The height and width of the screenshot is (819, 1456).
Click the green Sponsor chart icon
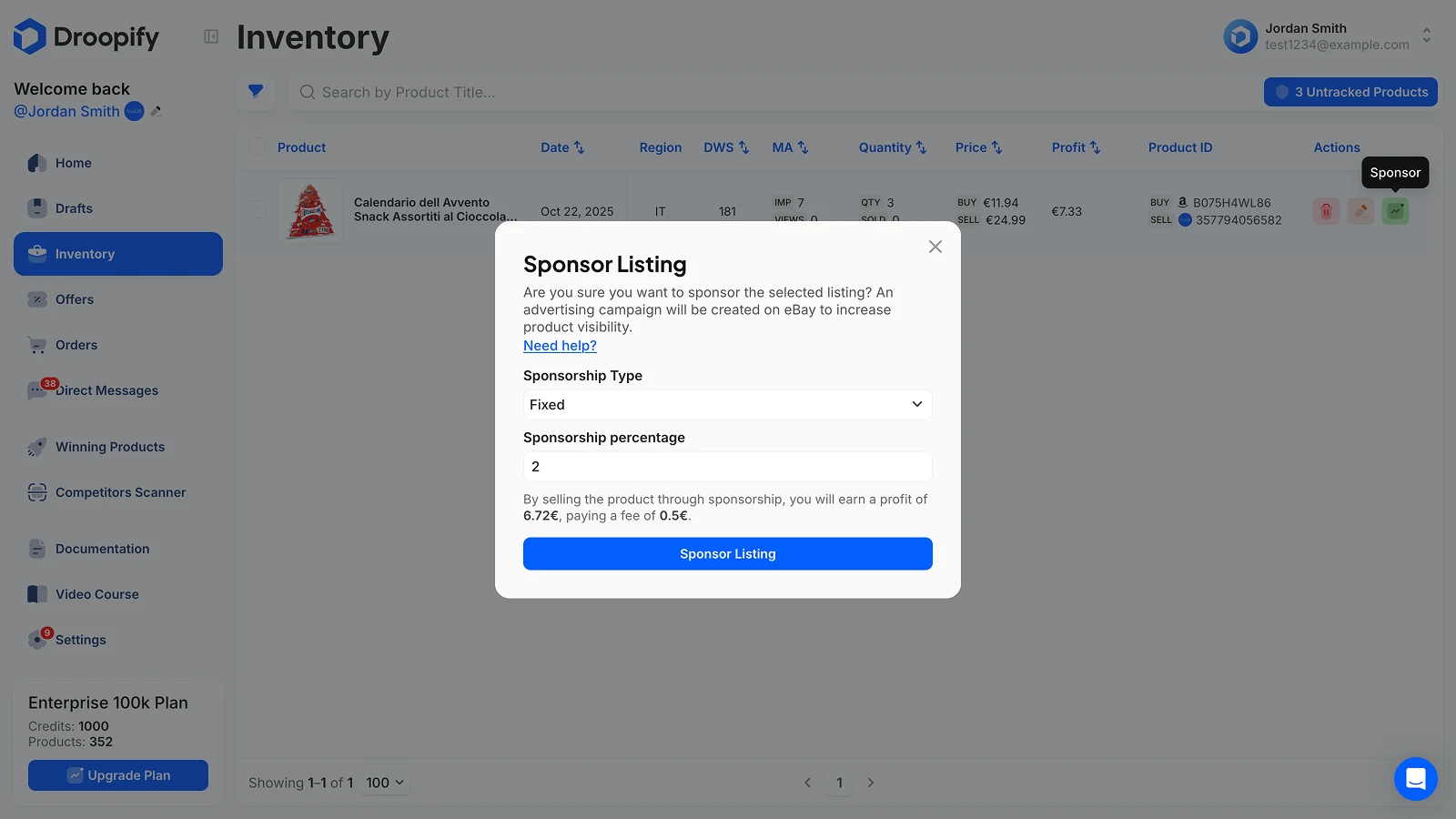point(1395,211)
